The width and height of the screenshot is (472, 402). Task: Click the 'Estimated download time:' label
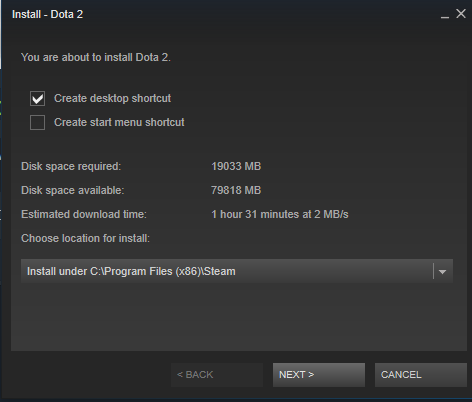tap(84, 214)
